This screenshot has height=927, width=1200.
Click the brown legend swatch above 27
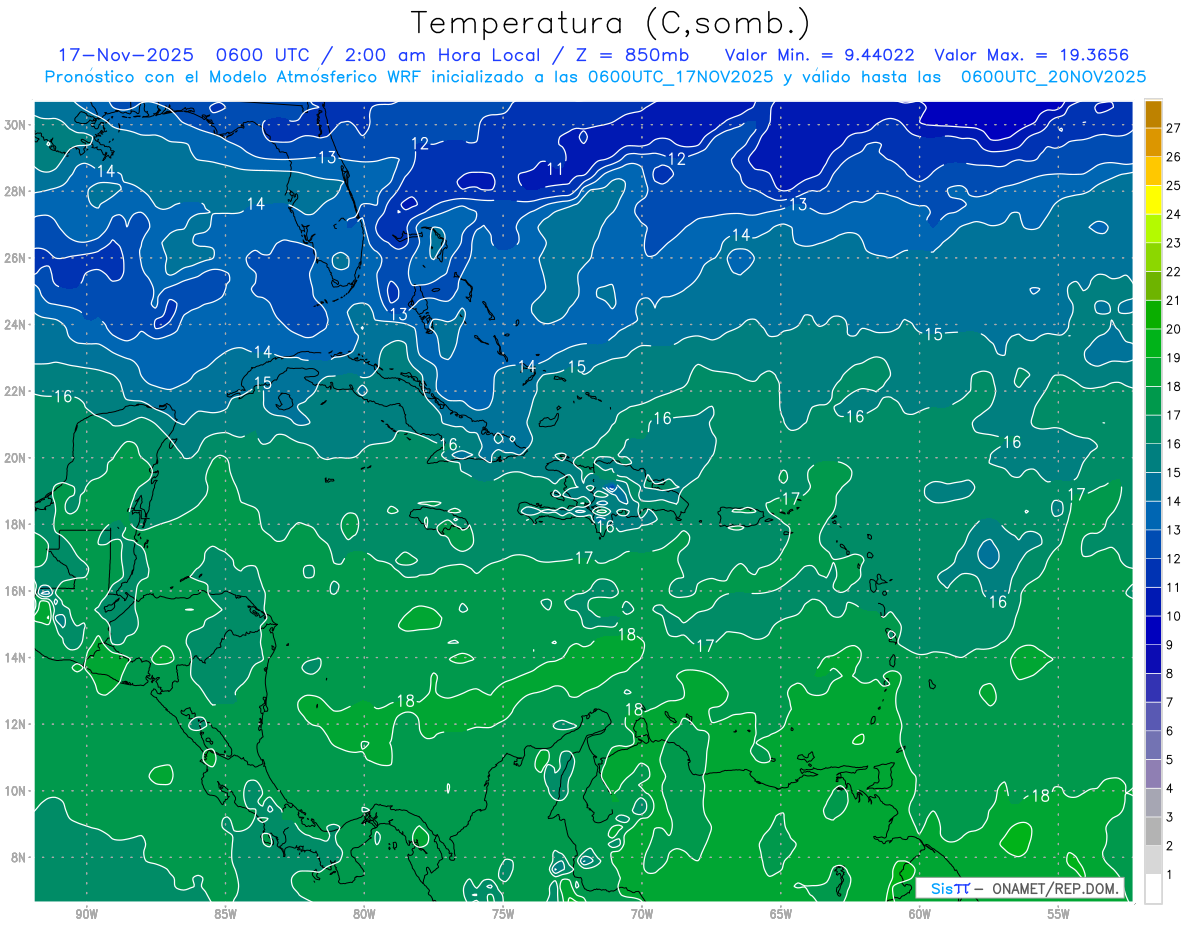pos(1153,114)
